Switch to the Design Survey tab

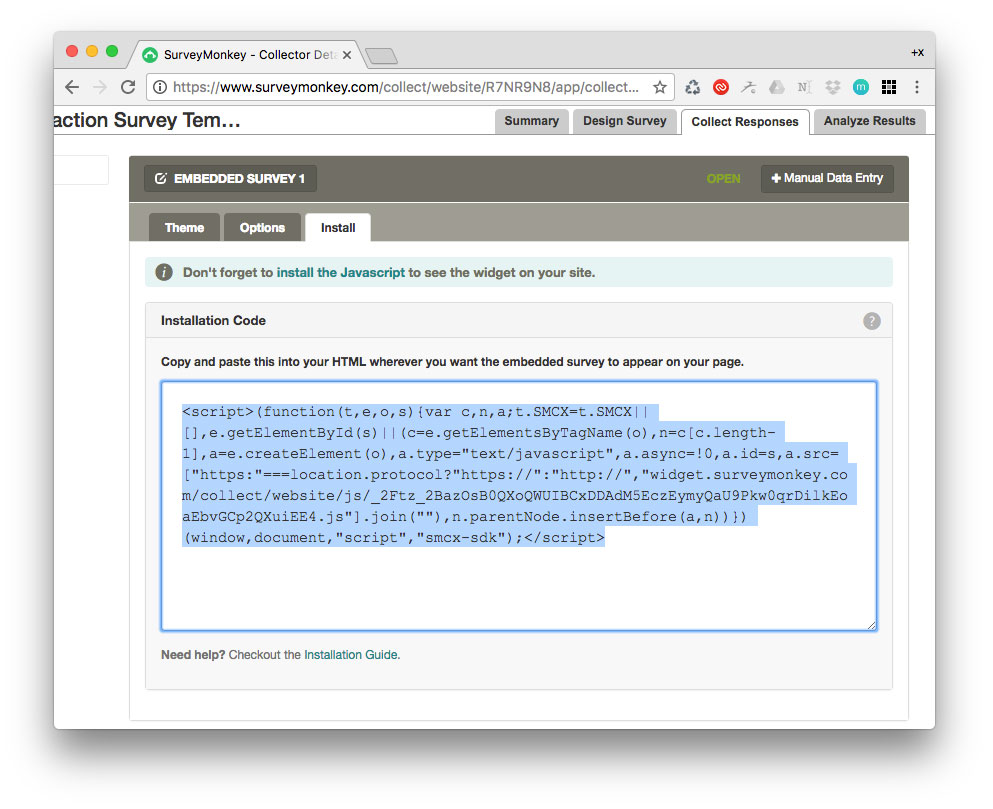click(624, 121)
